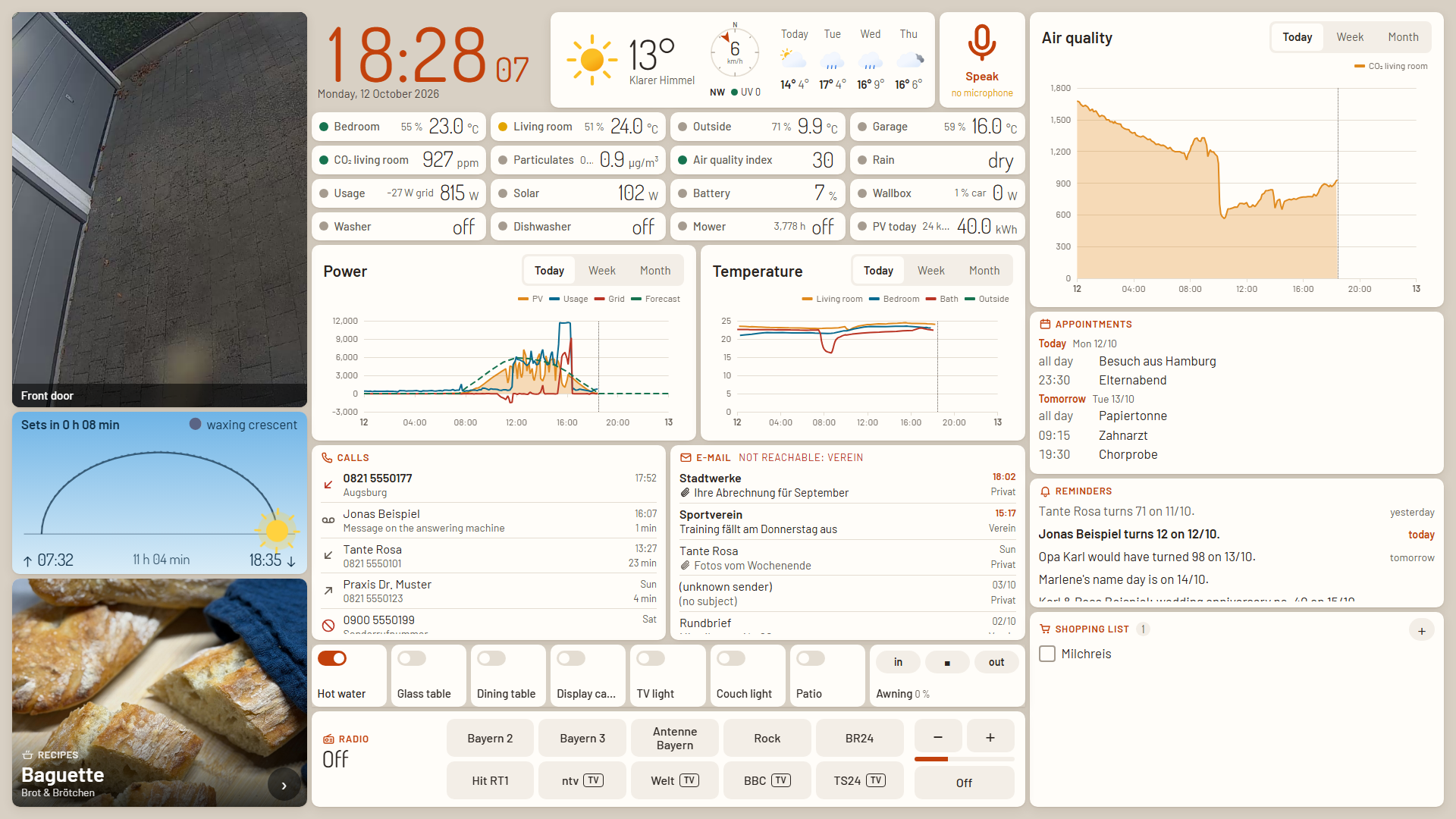Play Bayern 3 radio station
The image size is (1456, 819).
pyautogui.click(x=582, y=739)
